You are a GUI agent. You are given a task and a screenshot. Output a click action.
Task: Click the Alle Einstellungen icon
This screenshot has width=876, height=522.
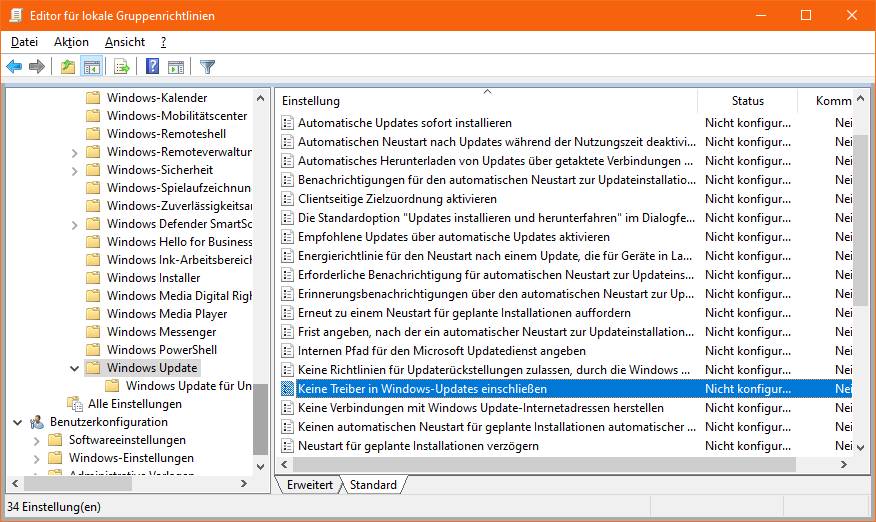click(x=74, y=404)
